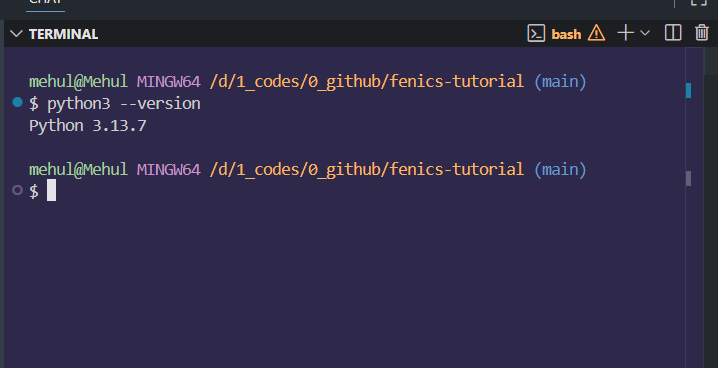Kill the terminal with trash icon

[702, 33]
